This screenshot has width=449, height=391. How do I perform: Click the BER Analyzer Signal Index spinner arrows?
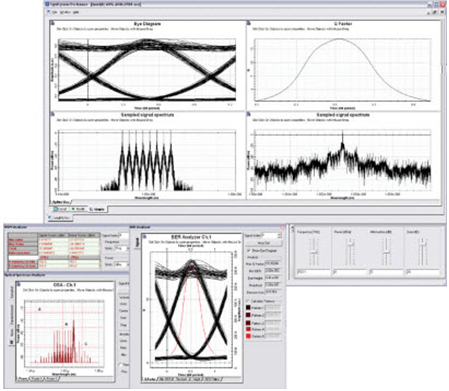point(279,235)
